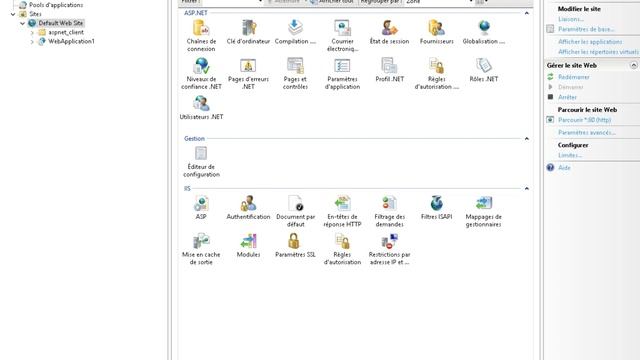
Task: Click the ASP.NET group header
Action: pos(196,13)
